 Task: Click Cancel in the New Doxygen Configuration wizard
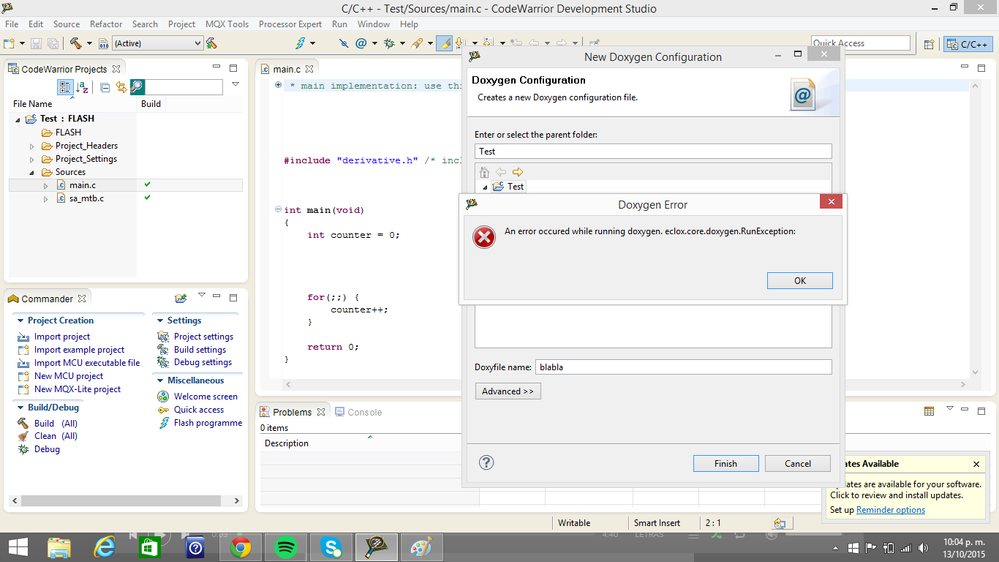point(798,463)
